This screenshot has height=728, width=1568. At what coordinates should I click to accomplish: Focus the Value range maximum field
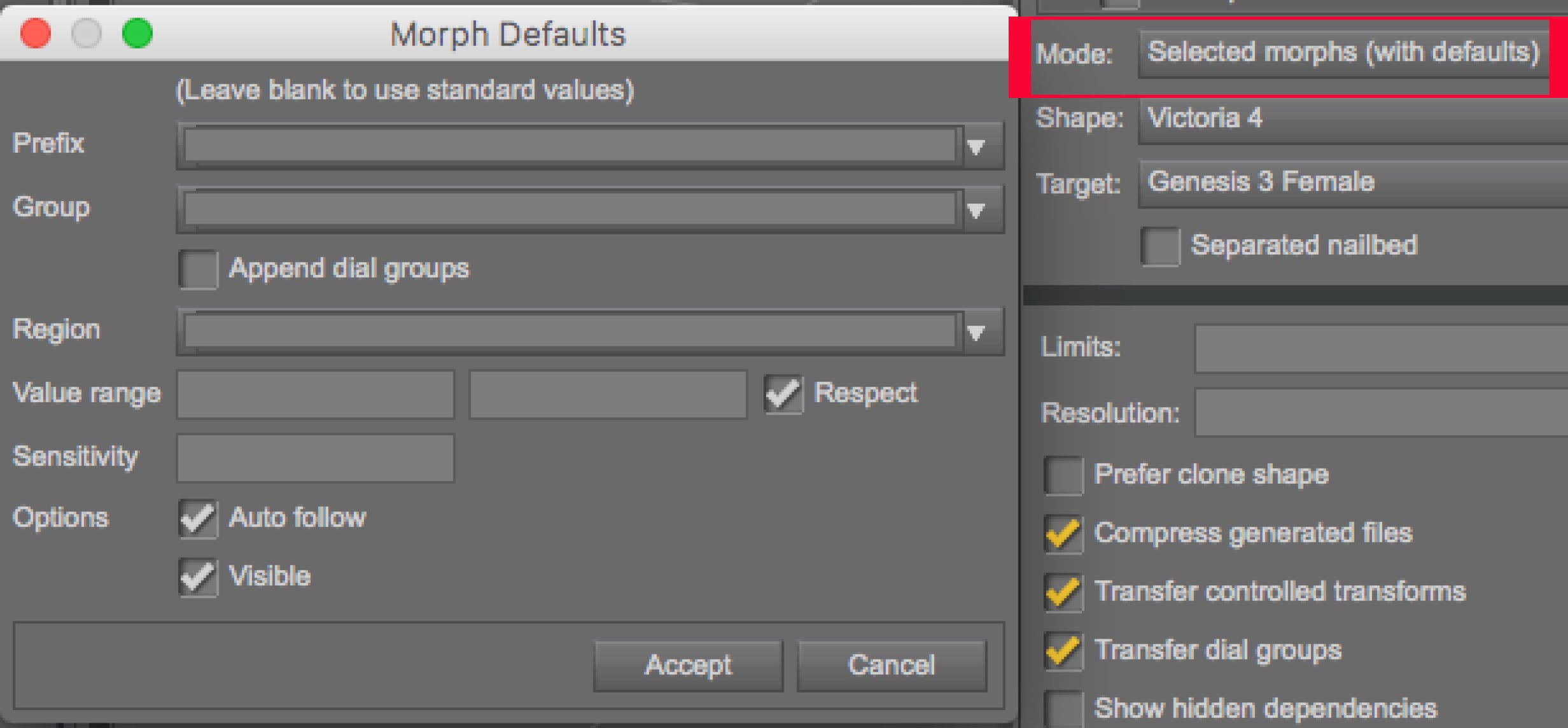[607, 395]
